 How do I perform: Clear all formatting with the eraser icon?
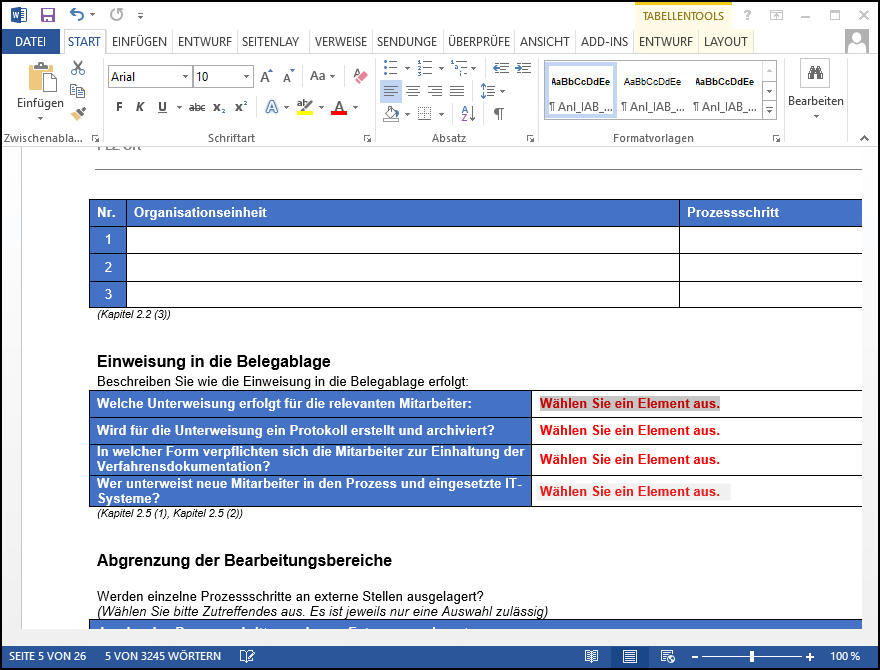[x=361, y=77]
